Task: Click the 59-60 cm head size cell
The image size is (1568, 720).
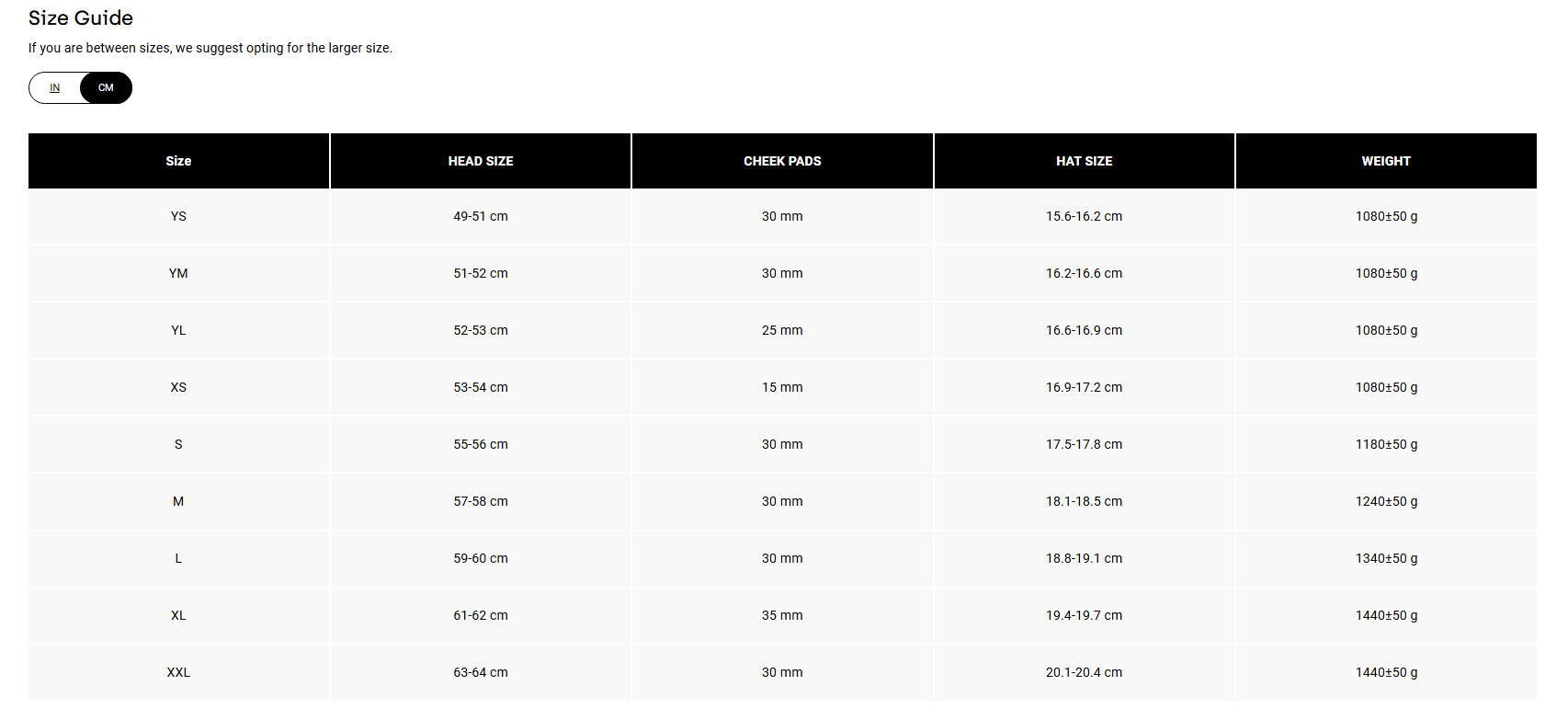Action: (x=481, y=558)
